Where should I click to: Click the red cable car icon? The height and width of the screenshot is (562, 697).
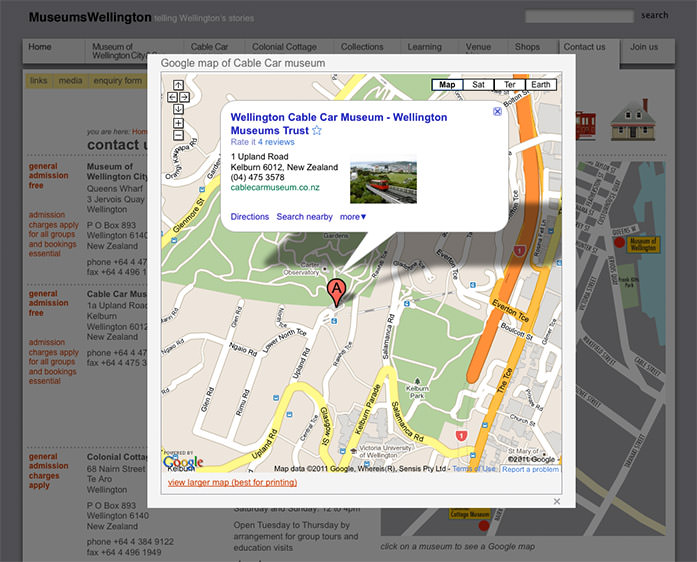(585, 126)
